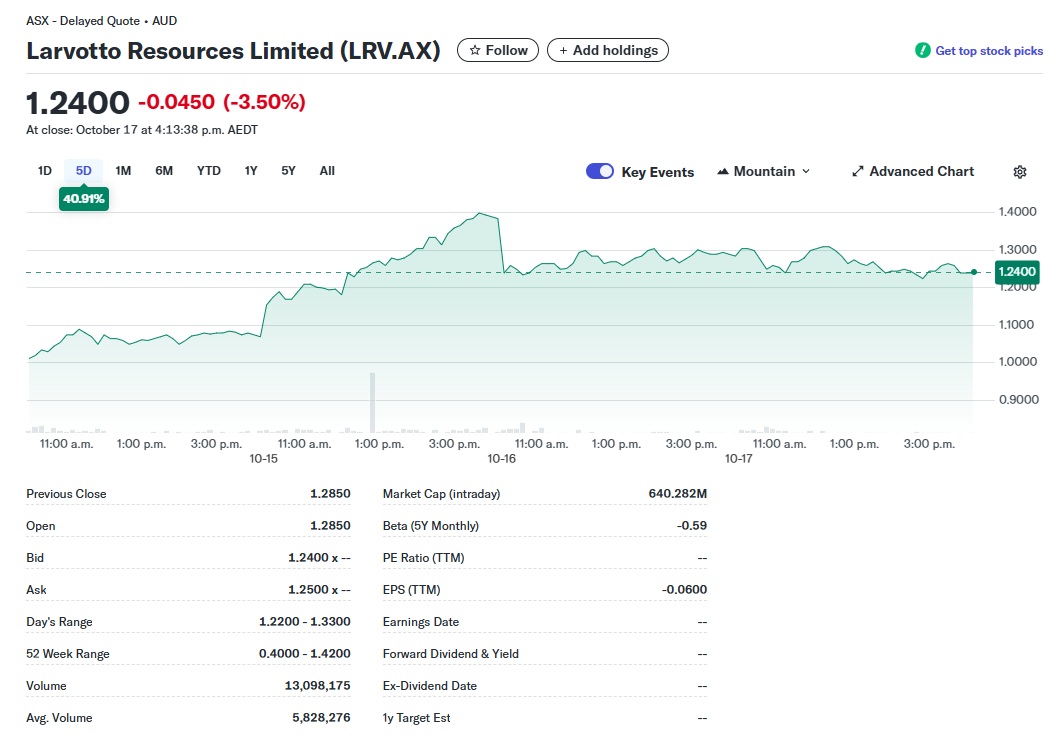Image resolution: width=1060 pixels, height=748 pixels.
Task: Click the 40.91% performance badge
Action: [83, 198]
